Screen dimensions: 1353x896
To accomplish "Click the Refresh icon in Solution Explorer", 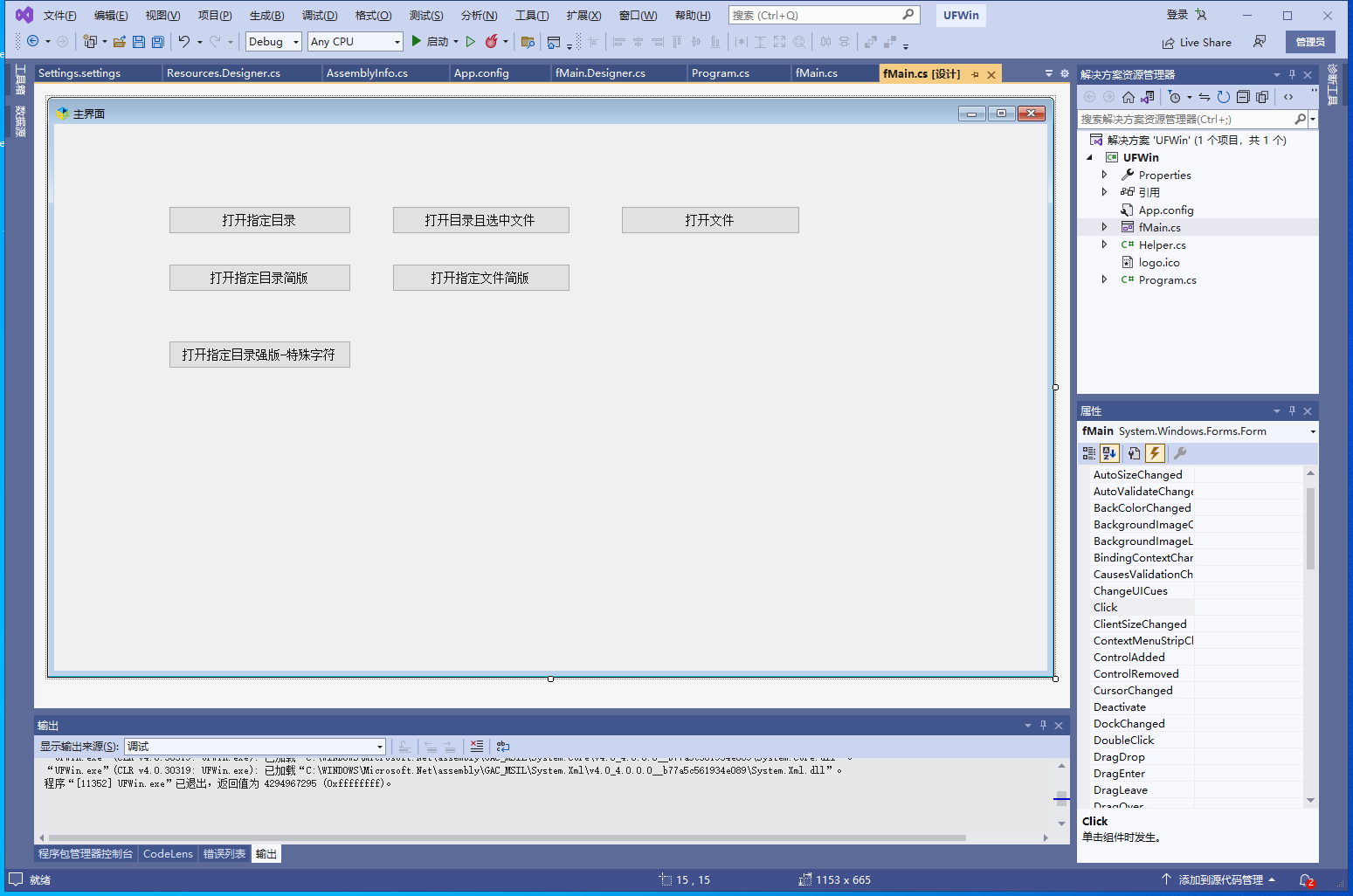I will pyautogui.click(x=1224, y=97).
